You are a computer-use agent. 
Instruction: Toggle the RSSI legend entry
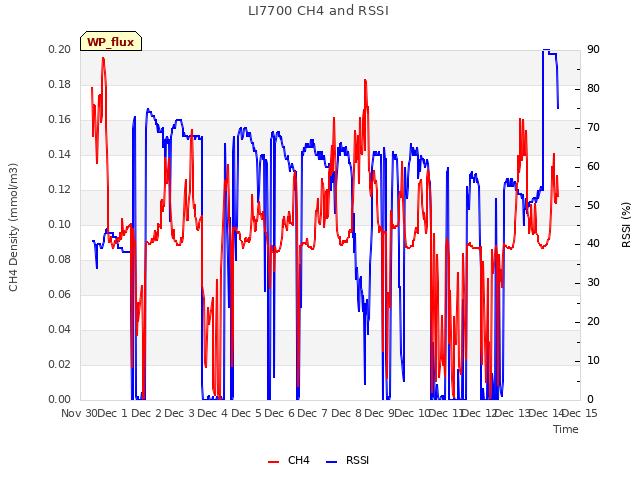pos(347,460)
